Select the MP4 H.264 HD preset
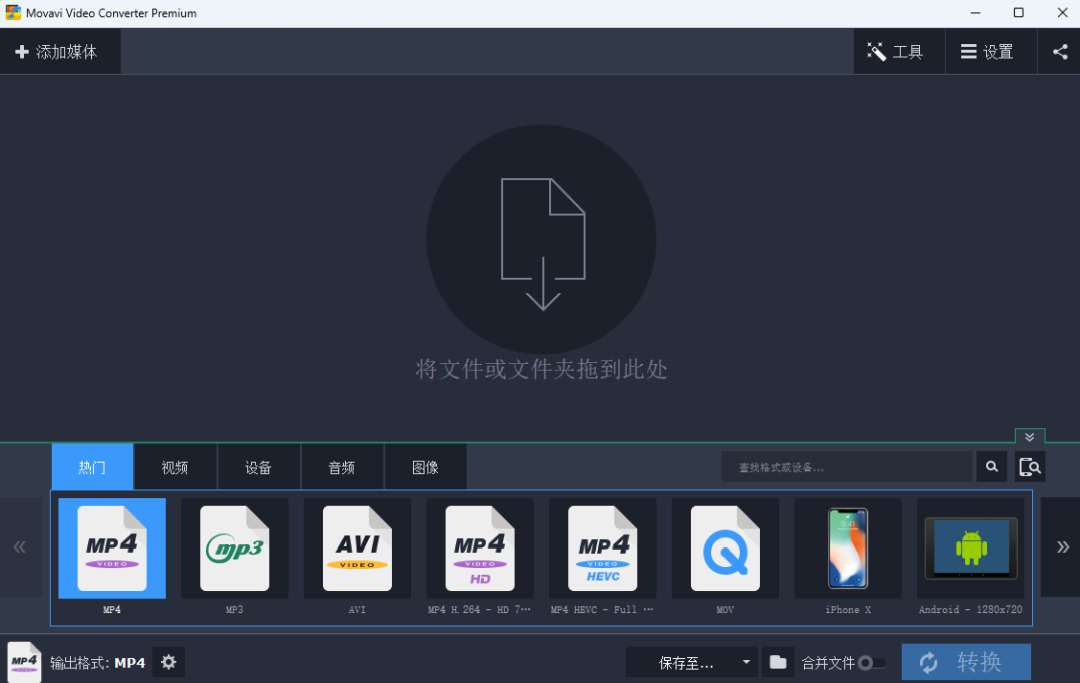Viewport: 1080px width, 683px height. click(x=479, y=548)
